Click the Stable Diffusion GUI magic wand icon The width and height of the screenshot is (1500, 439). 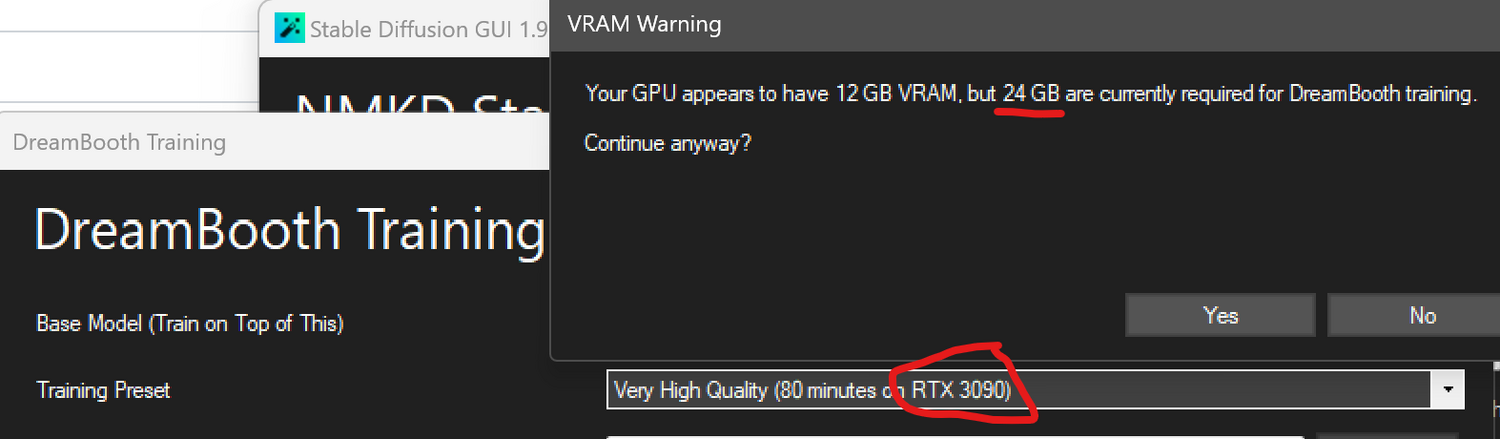pos(290,29)
